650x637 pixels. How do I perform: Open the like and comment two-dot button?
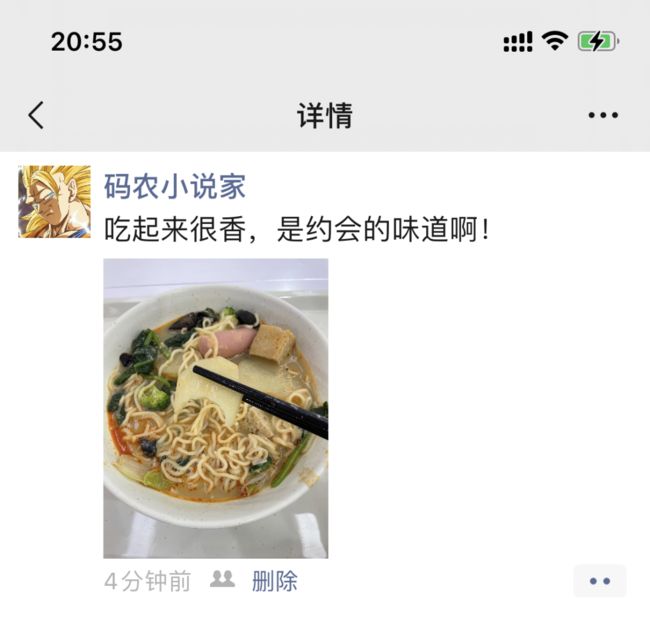click(x=600, y=581)
